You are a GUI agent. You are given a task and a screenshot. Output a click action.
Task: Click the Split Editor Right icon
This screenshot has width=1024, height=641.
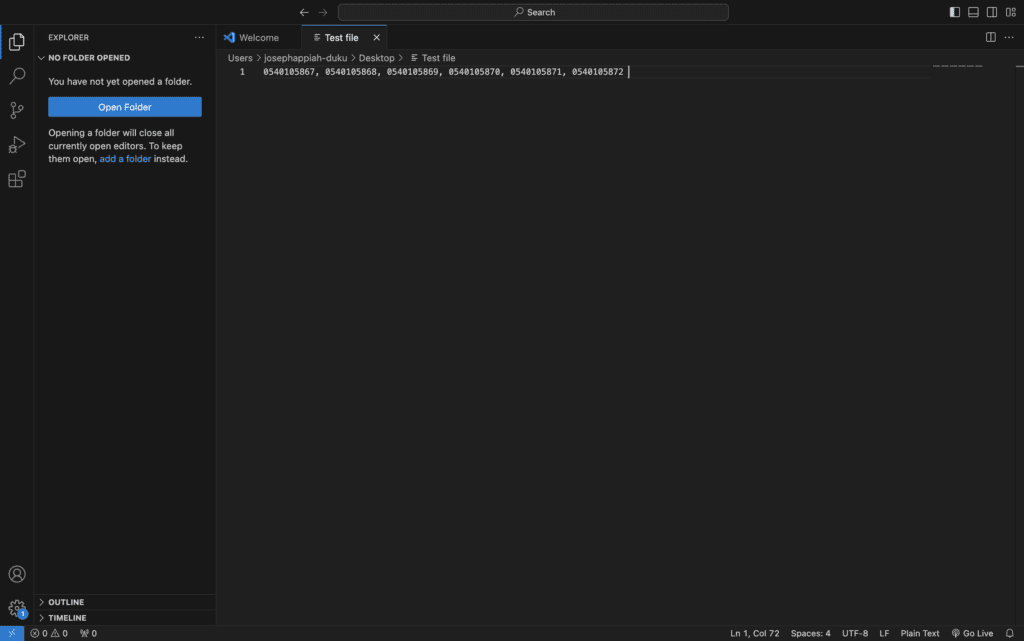click(990, 37)
